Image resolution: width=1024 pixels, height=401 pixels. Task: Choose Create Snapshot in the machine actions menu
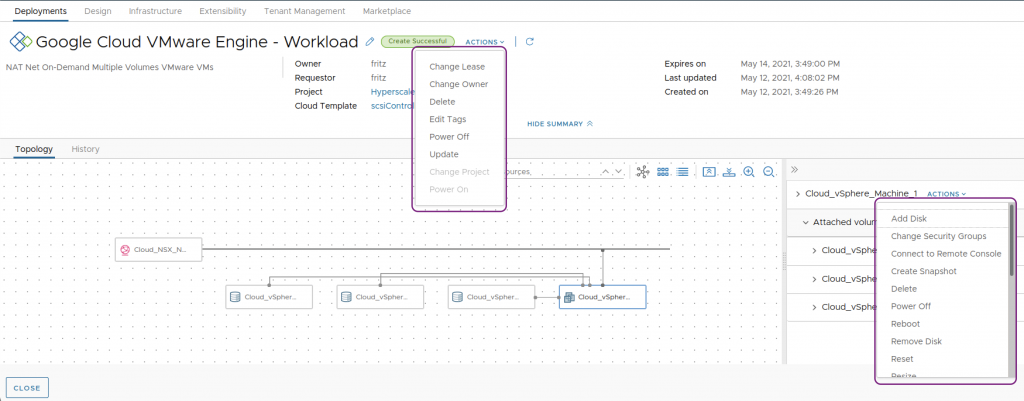coord(923,271)
